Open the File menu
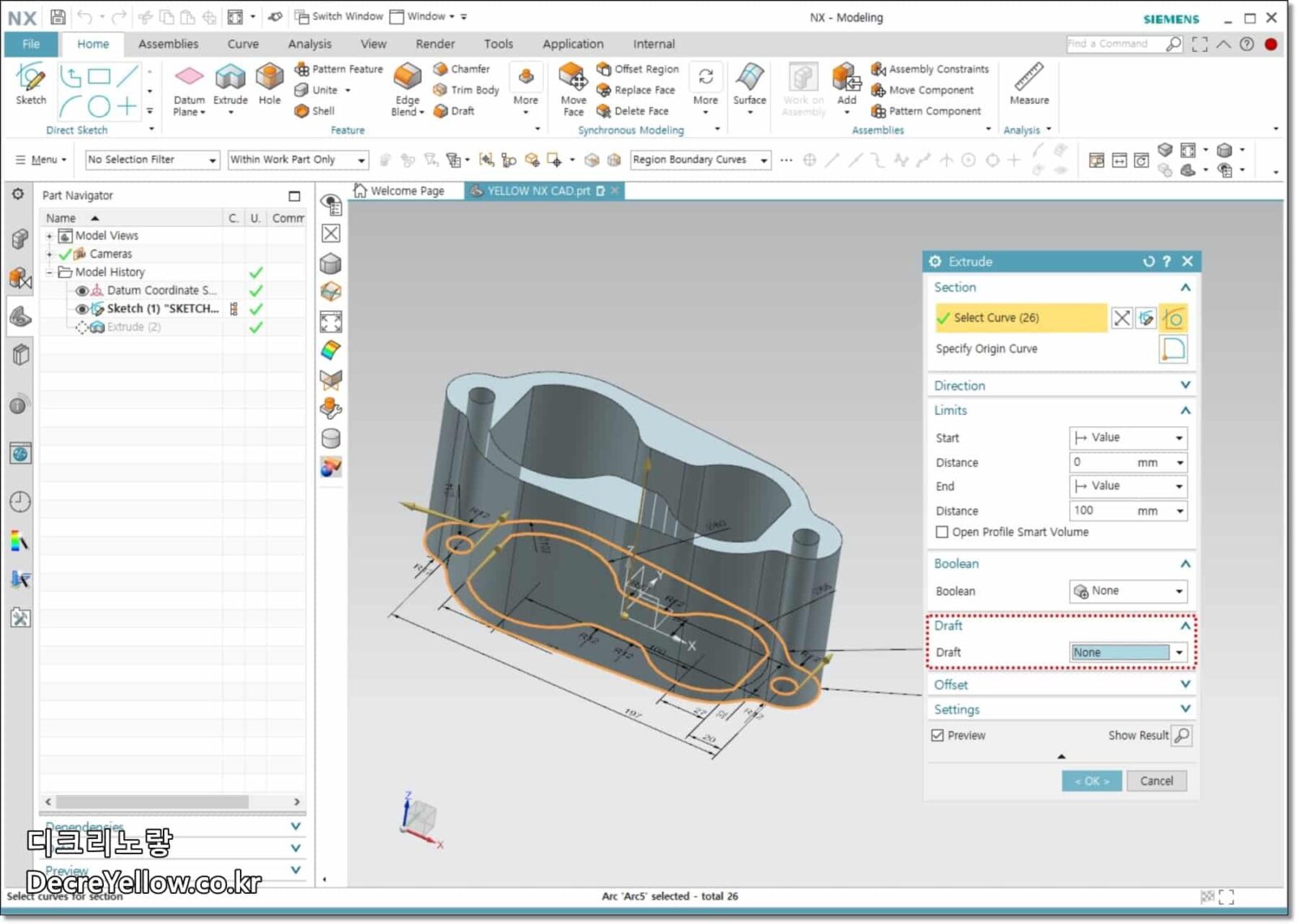The image size is (1297, 924). coord(31,44)
